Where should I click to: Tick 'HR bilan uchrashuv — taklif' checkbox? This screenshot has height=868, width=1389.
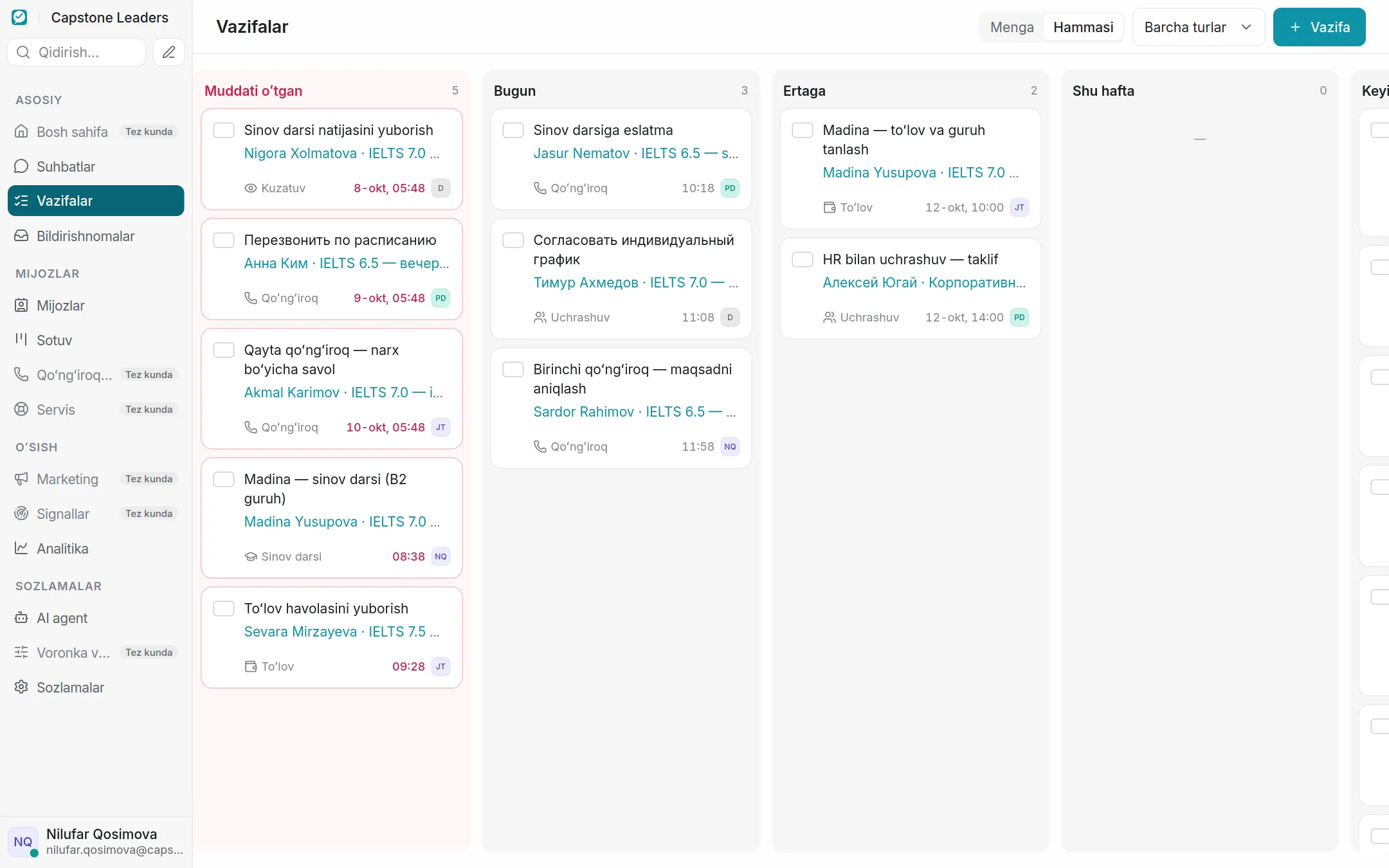pyautogui.click(x=803, y=260)
